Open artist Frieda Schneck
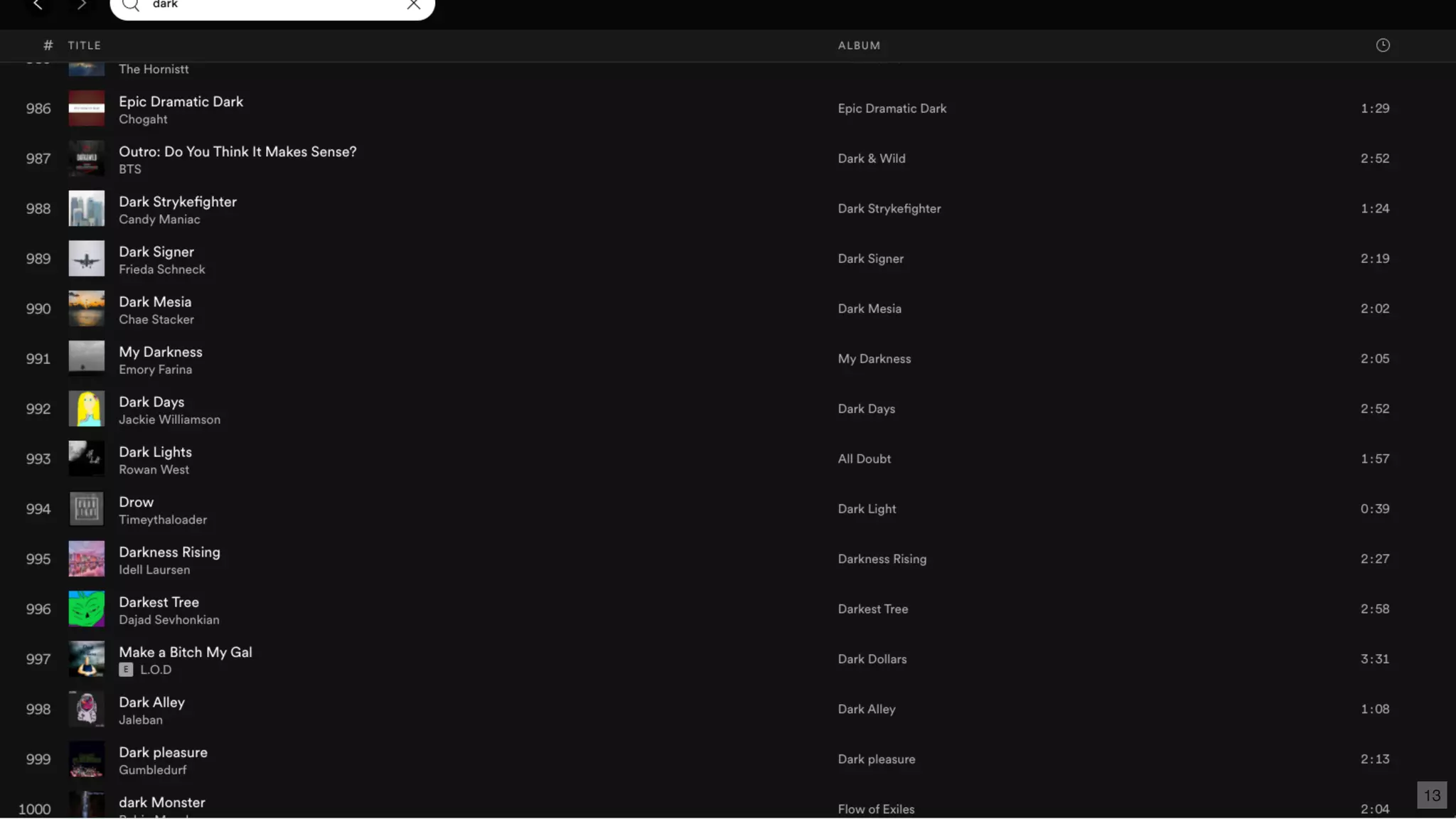1456x819 pixels. click(x=162, y=269)
